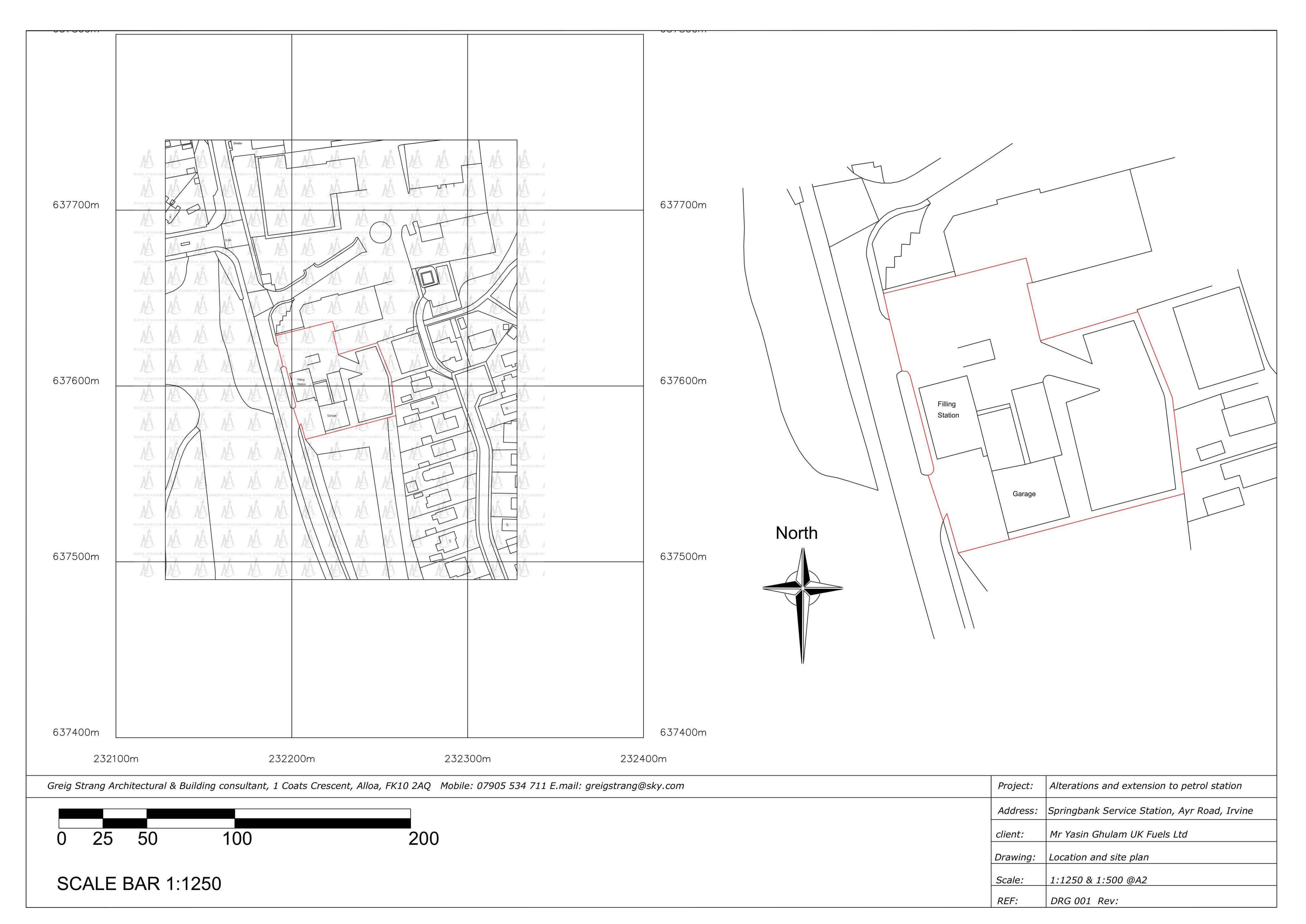Click the '100' mark on the scale bar
The width and height of the screenshot is (1306, 924).
[x=237, y=839]
